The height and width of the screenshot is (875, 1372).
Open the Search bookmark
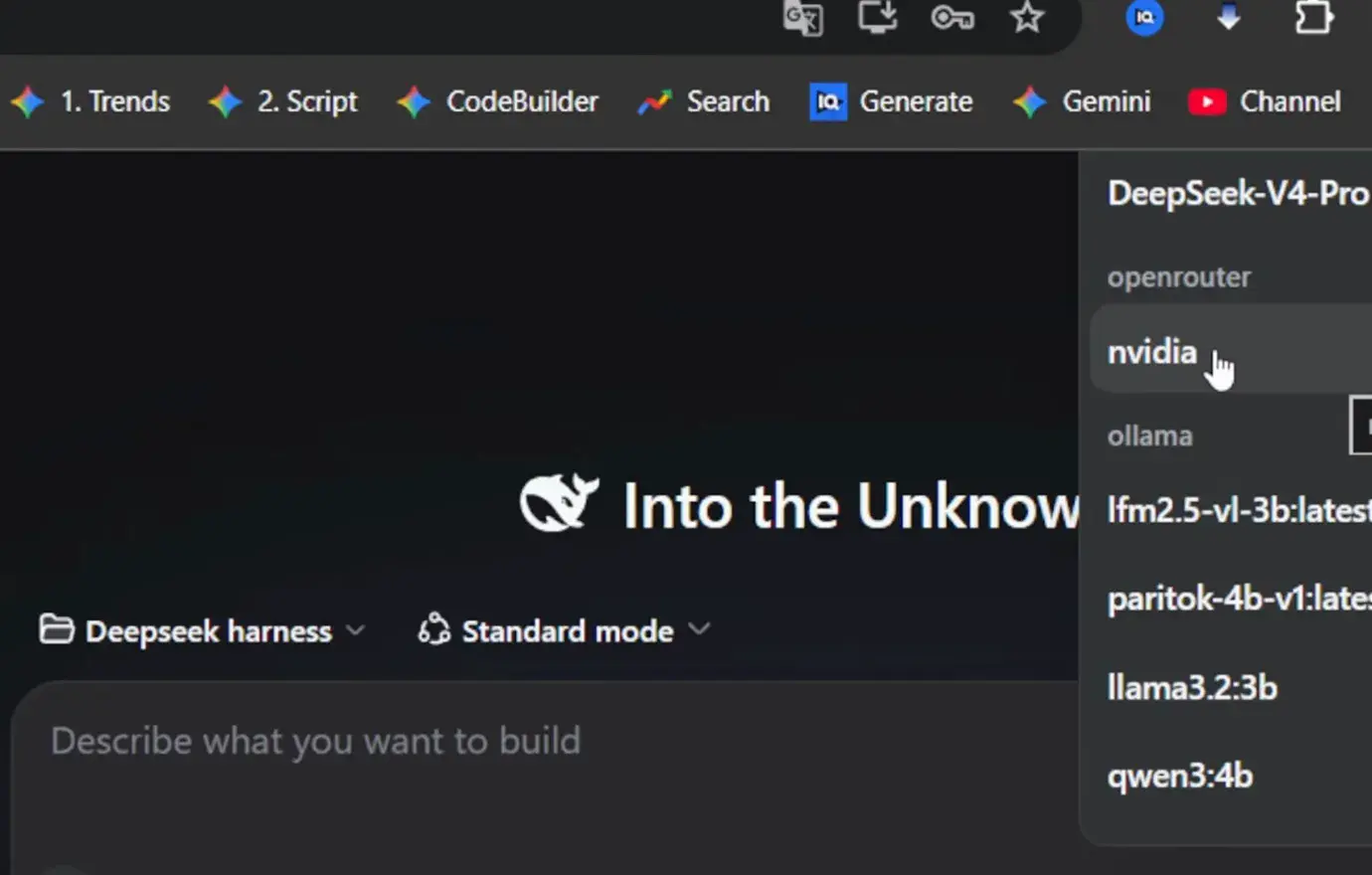704,101
